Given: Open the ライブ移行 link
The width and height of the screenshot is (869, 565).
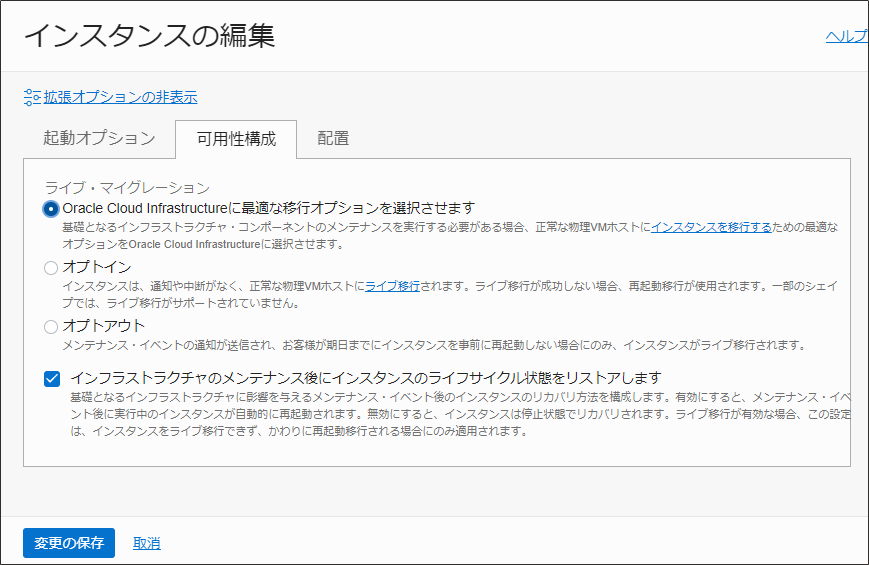Looking at the screenshot, I should click(392, 286).
